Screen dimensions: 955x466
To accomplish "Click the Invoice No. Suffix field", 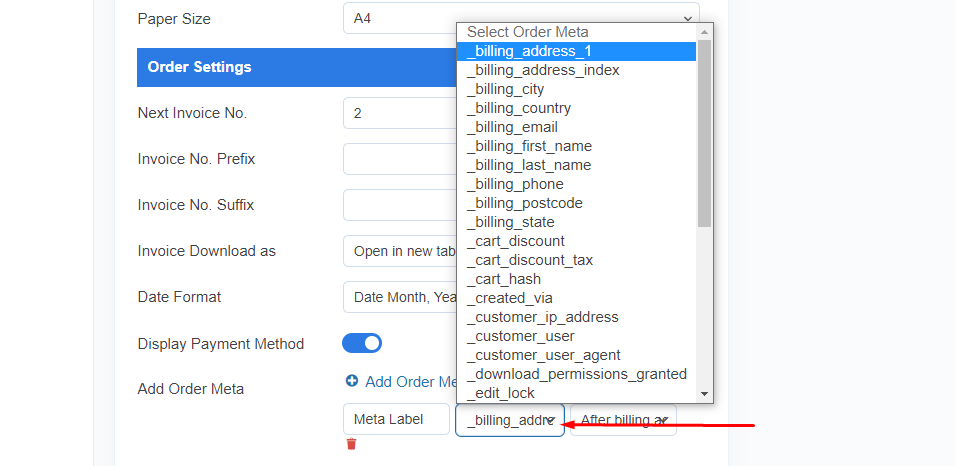I will pyautogui.click(x=400, y=205).
